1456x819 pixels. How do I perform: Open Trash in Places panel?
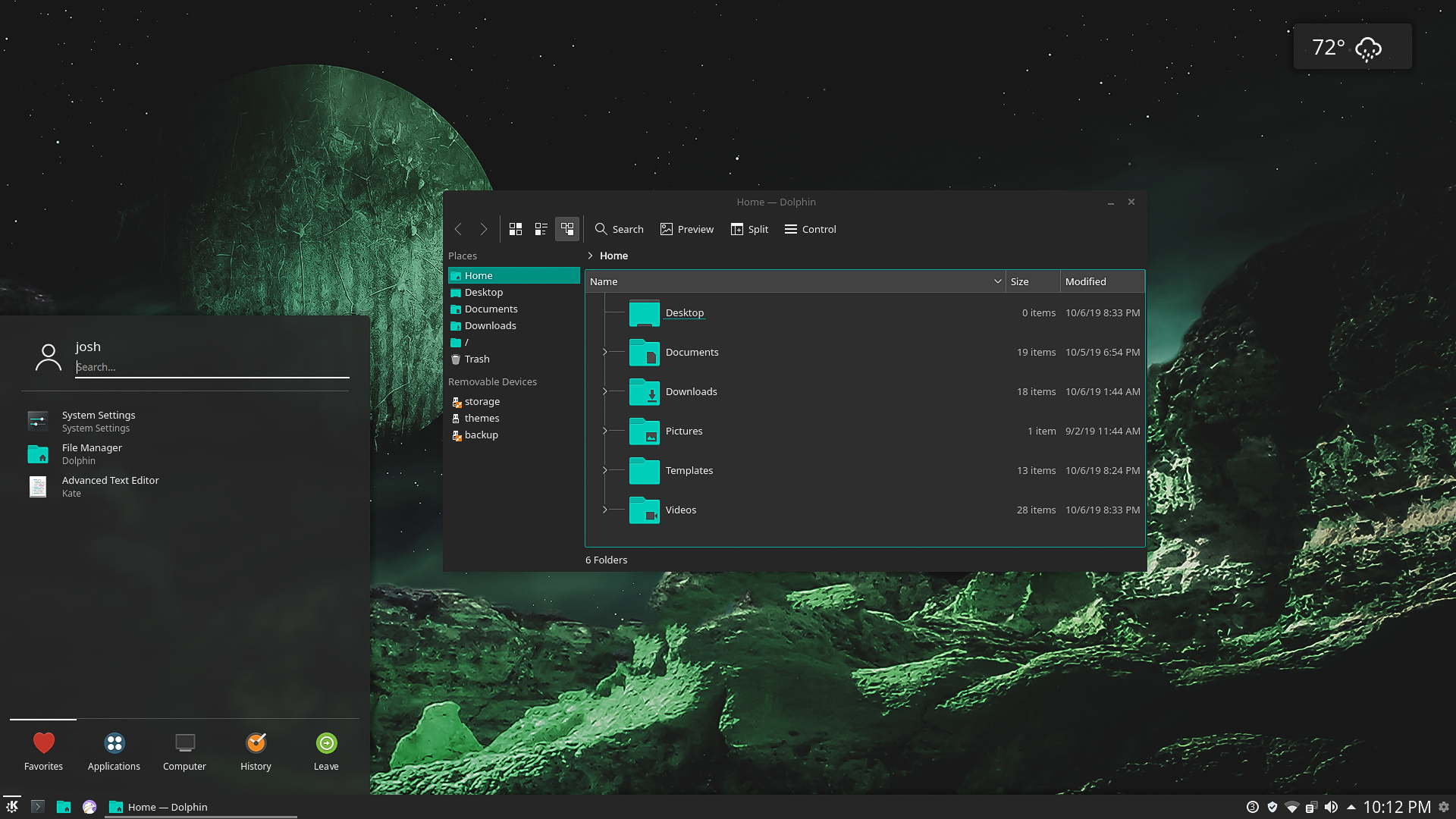[x=514, y=359]
